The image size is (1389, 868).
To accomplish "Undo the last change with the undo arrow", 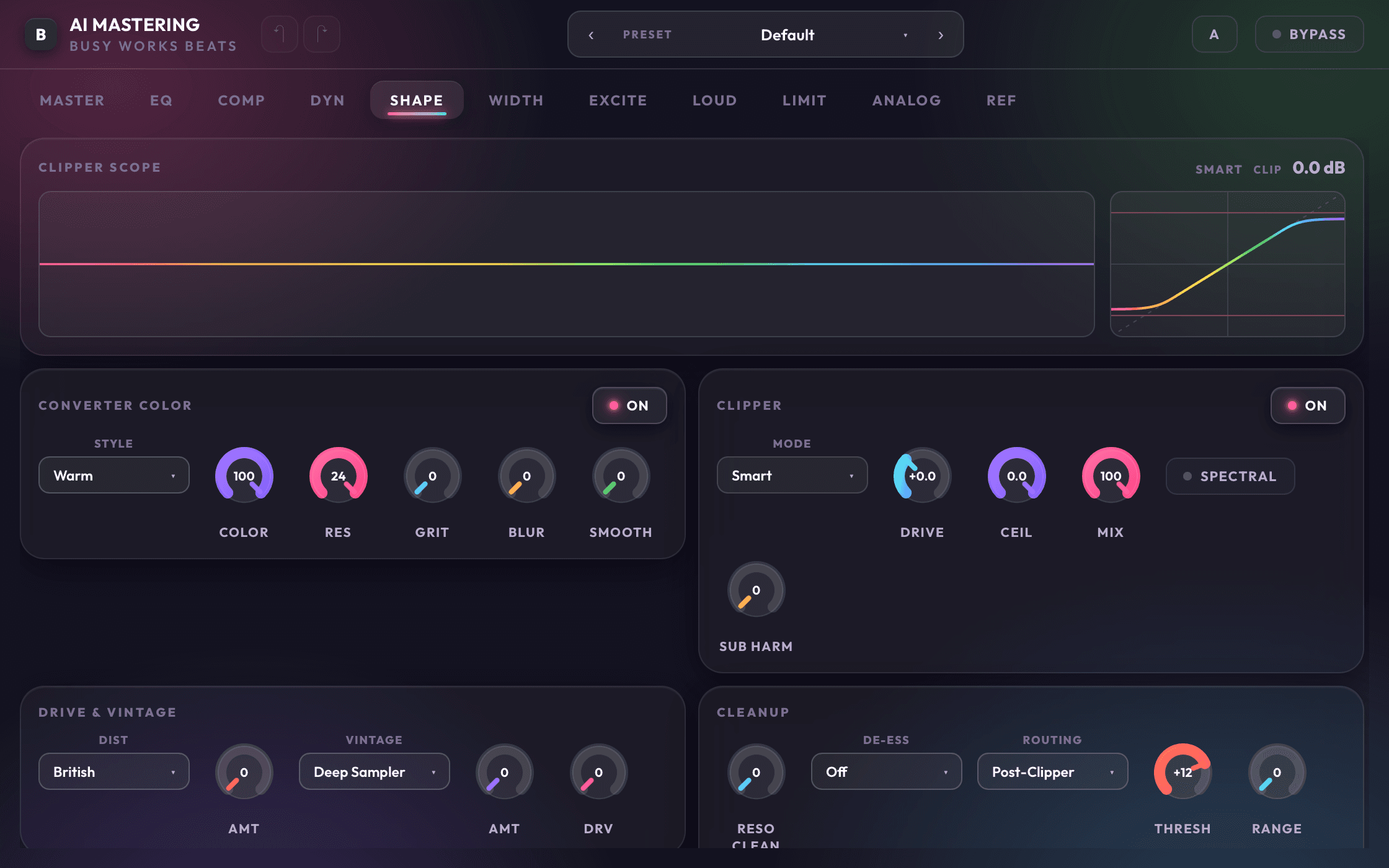I will tap(280, 34).
